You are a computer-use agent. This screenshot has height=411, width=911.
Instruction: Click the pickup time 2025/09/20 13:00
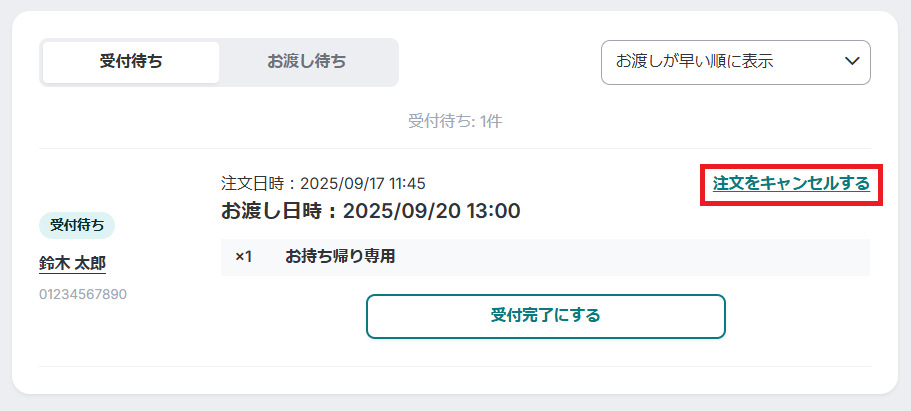pyautogui.click(x=432, y=211)
